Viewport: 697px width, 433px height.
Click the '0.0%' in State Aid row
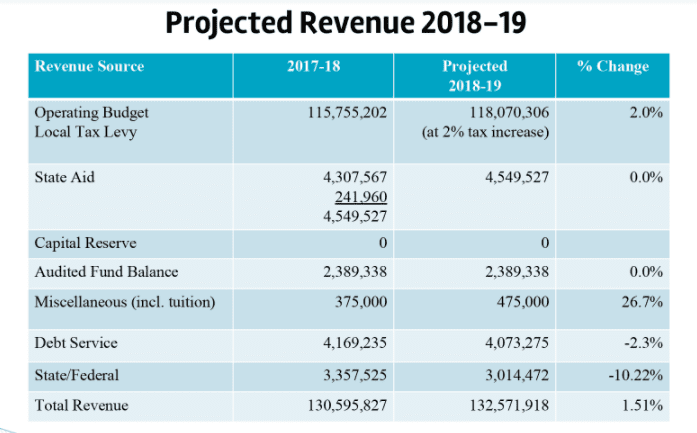pos(646,177)
